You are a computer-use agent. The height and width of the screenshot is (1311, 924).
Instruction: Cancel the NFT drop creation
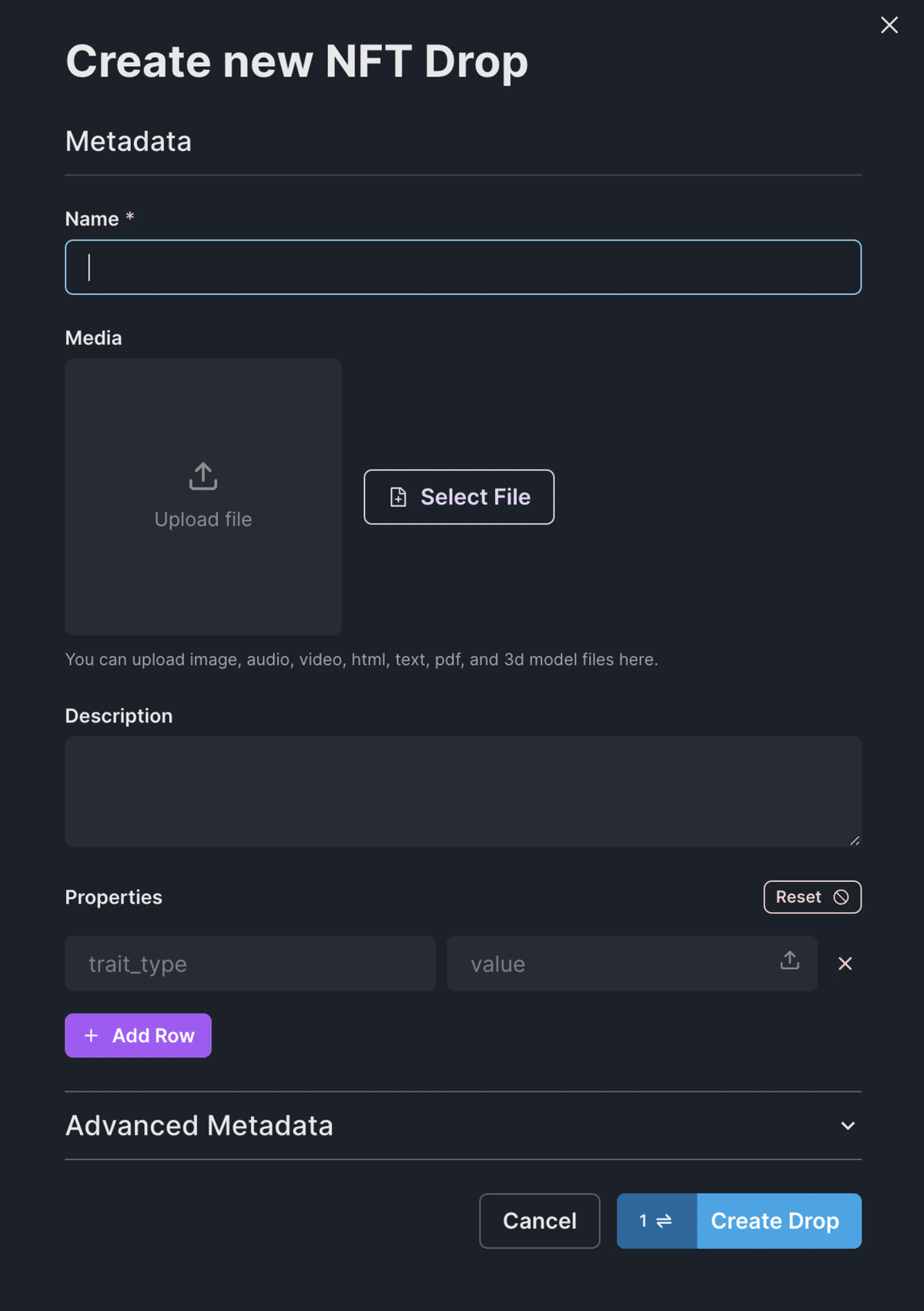point(540,1221)
